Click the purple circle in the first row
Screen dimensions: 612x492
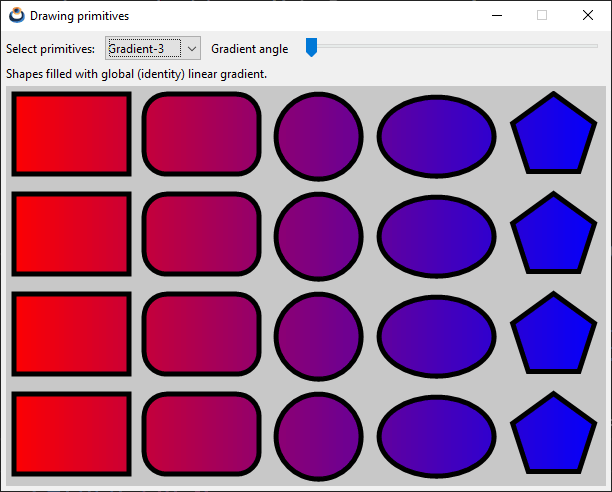(x=318, y=135)
